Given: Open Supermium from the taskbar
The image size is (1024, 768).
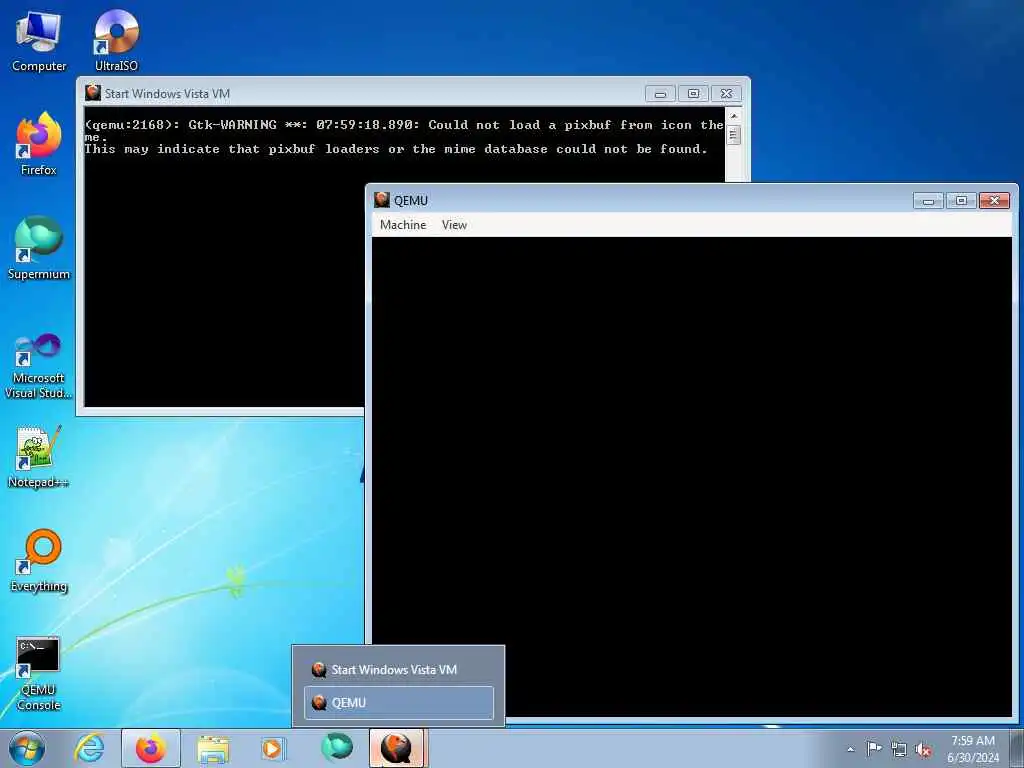Looking at the screenshot, I should coord(336,748).
